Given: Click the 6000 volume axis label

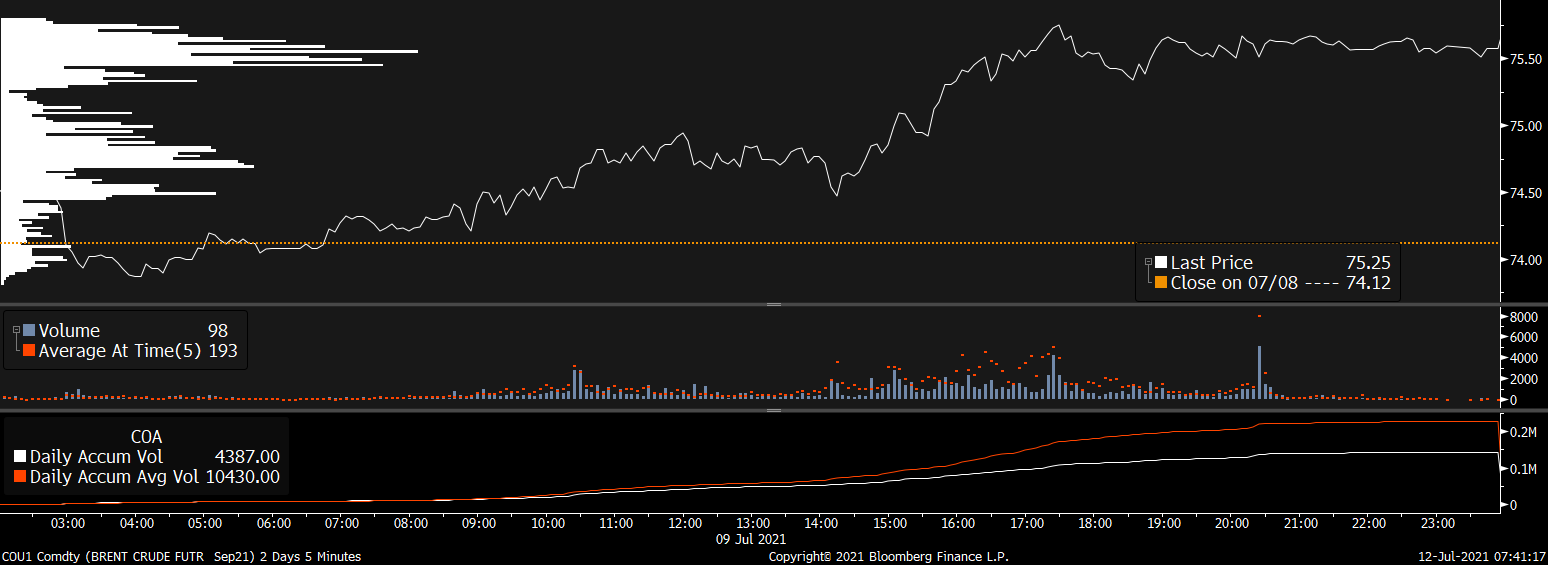Looking at the screenshot, I should [x=1523, y=337].
